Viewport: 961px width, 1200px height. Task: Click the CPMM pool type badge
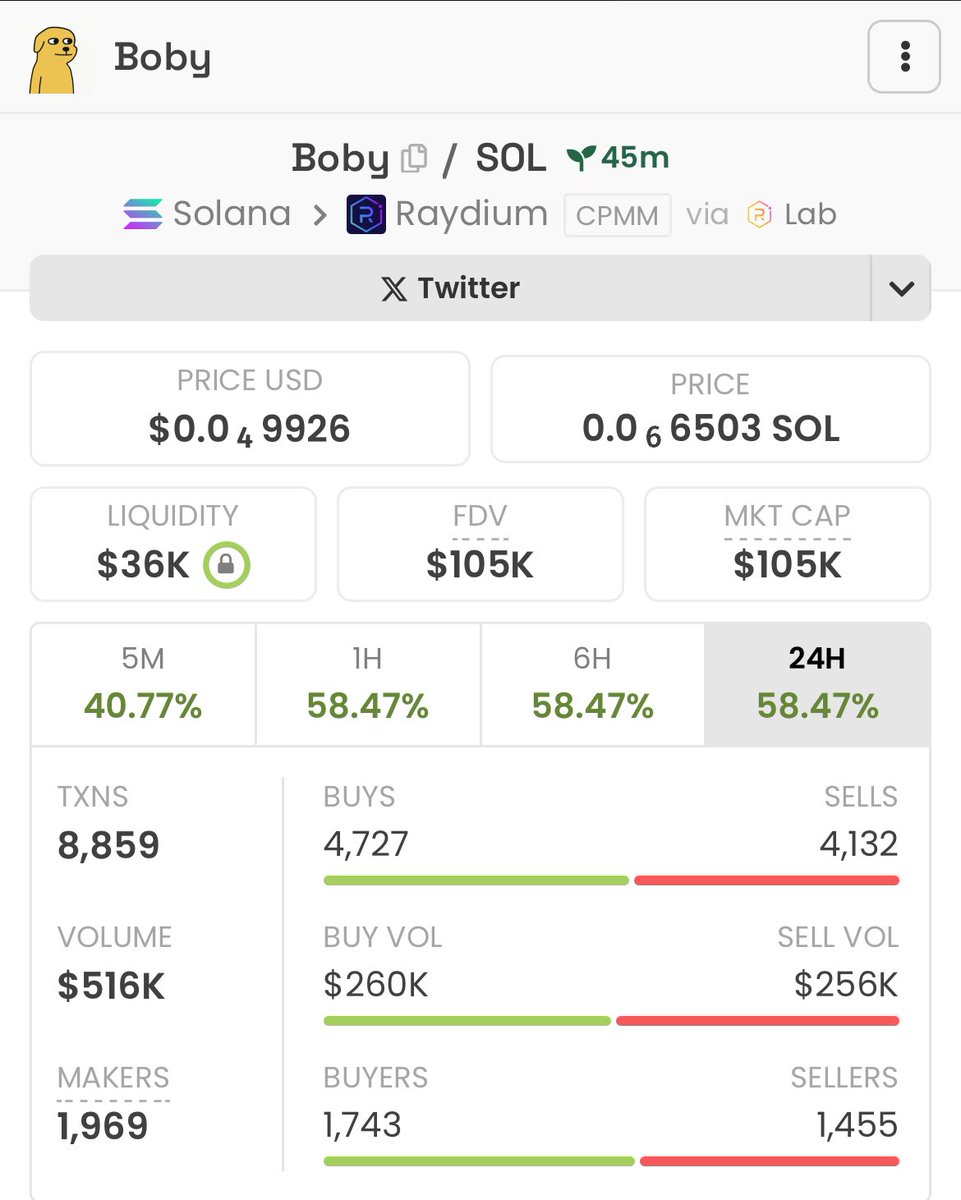coord(617,215)
